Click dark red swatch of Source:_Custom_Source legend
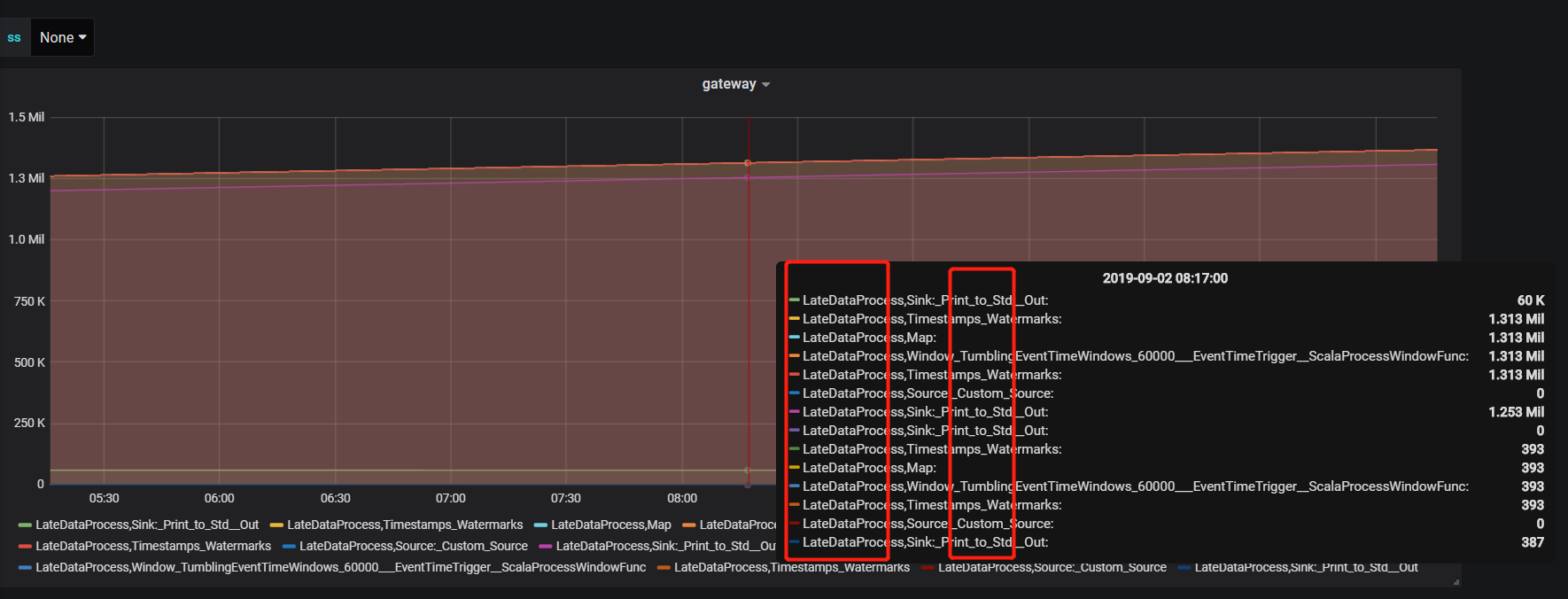The width and height of the screenshot is (1568, 599). [928, 568]
